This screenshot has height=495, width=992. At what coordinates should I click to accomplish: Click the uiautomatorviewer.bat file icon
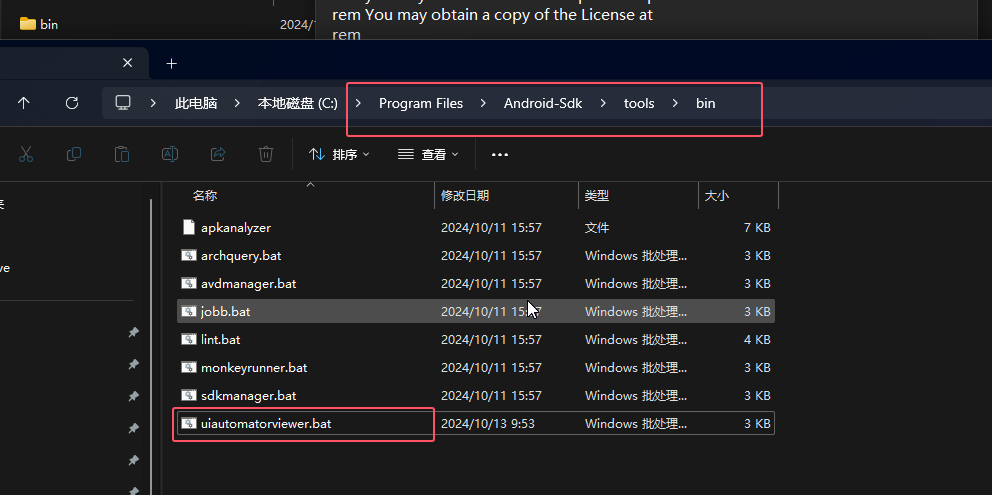189,423
